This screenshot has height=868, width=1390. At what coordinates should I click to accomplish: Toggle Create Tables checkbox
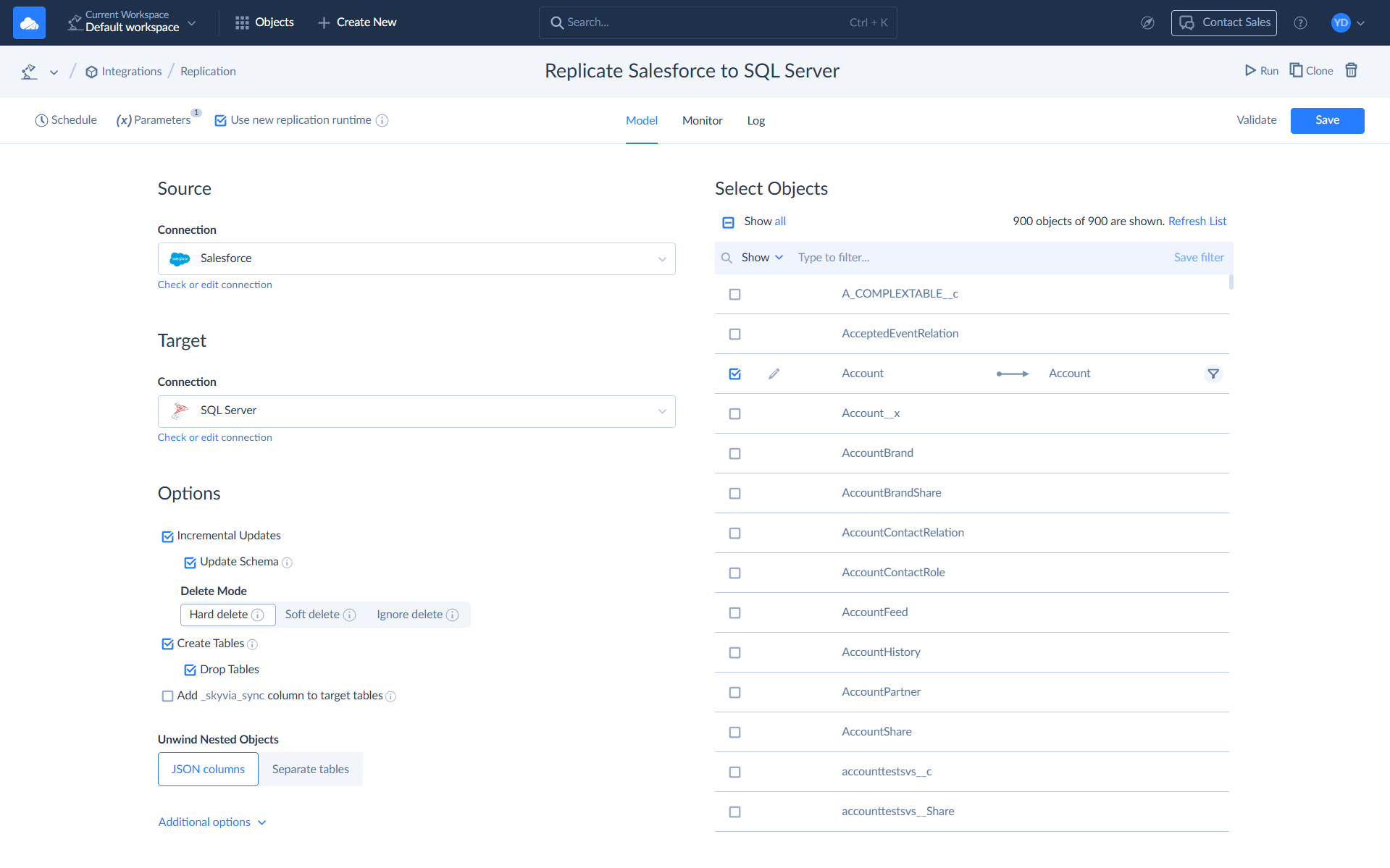(x=167, y=644)
